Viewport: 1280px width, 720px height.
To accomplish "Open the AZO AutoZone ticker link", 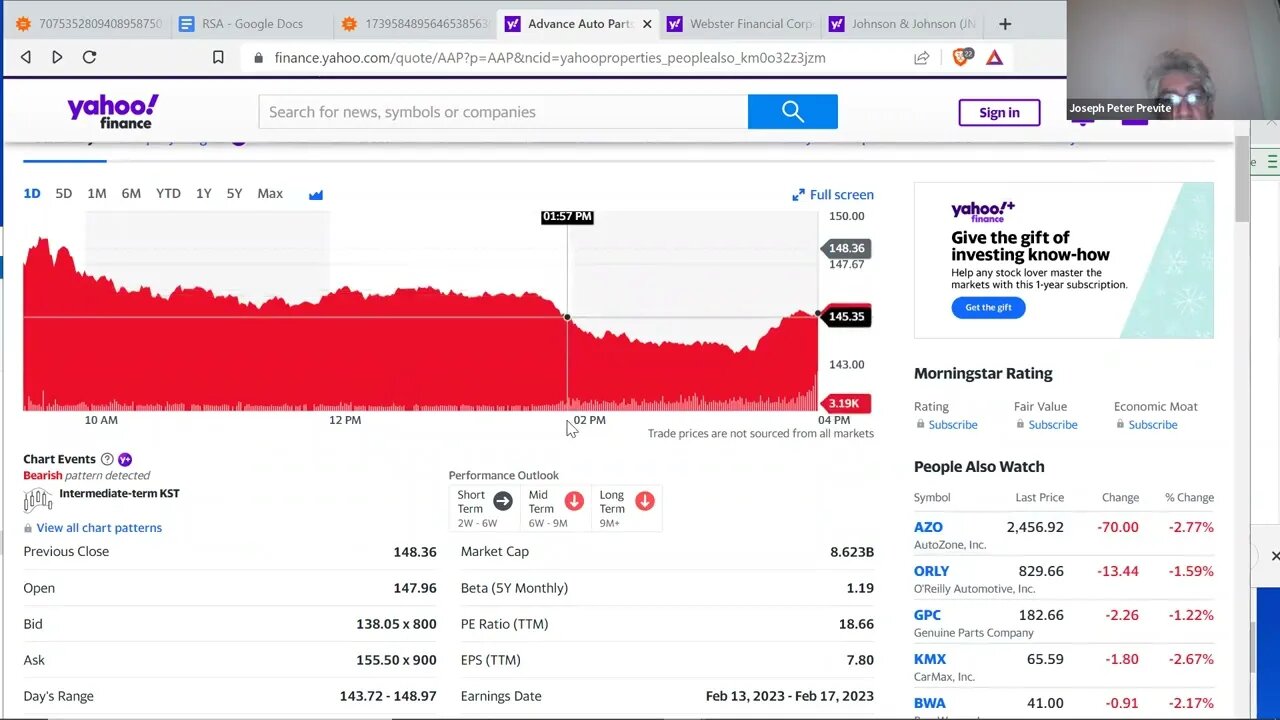I will [x=928, y=527].
